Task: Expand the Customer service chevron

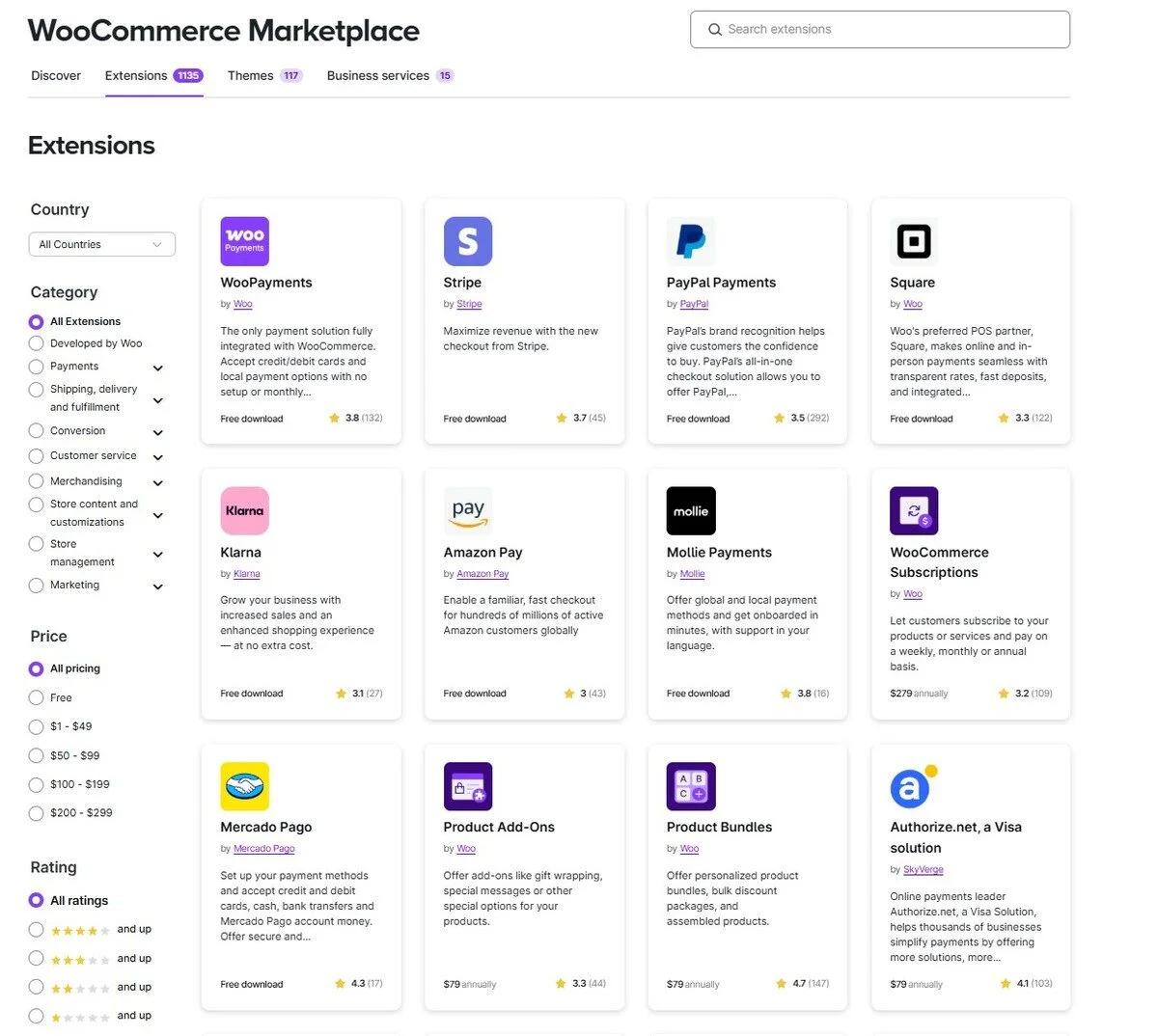Action: pyautogui.click(x=158, y=458)
